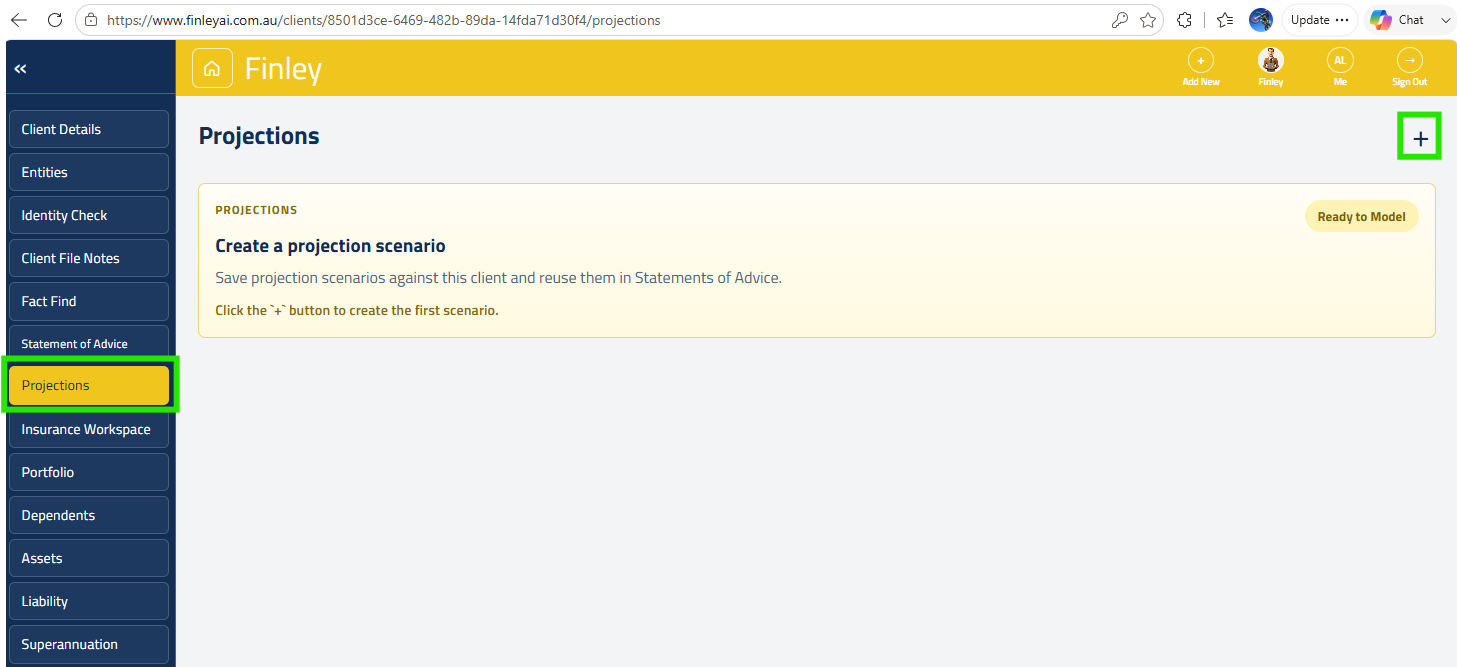Viewport: 1457px width, 667px height.
Task: Click the browser address bar URL
Action: tap(383, 20)
